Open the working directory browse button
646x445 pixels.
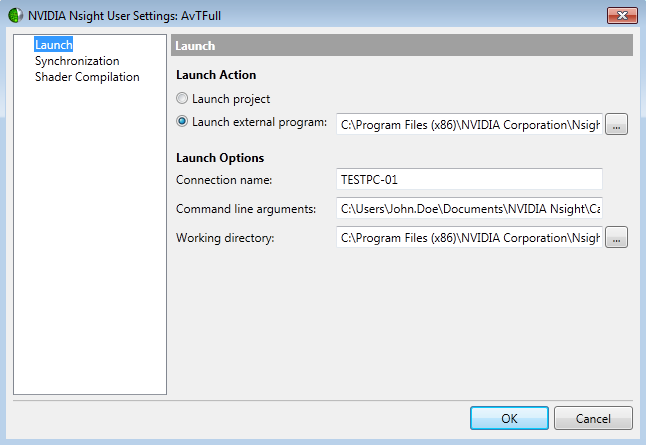616,237
